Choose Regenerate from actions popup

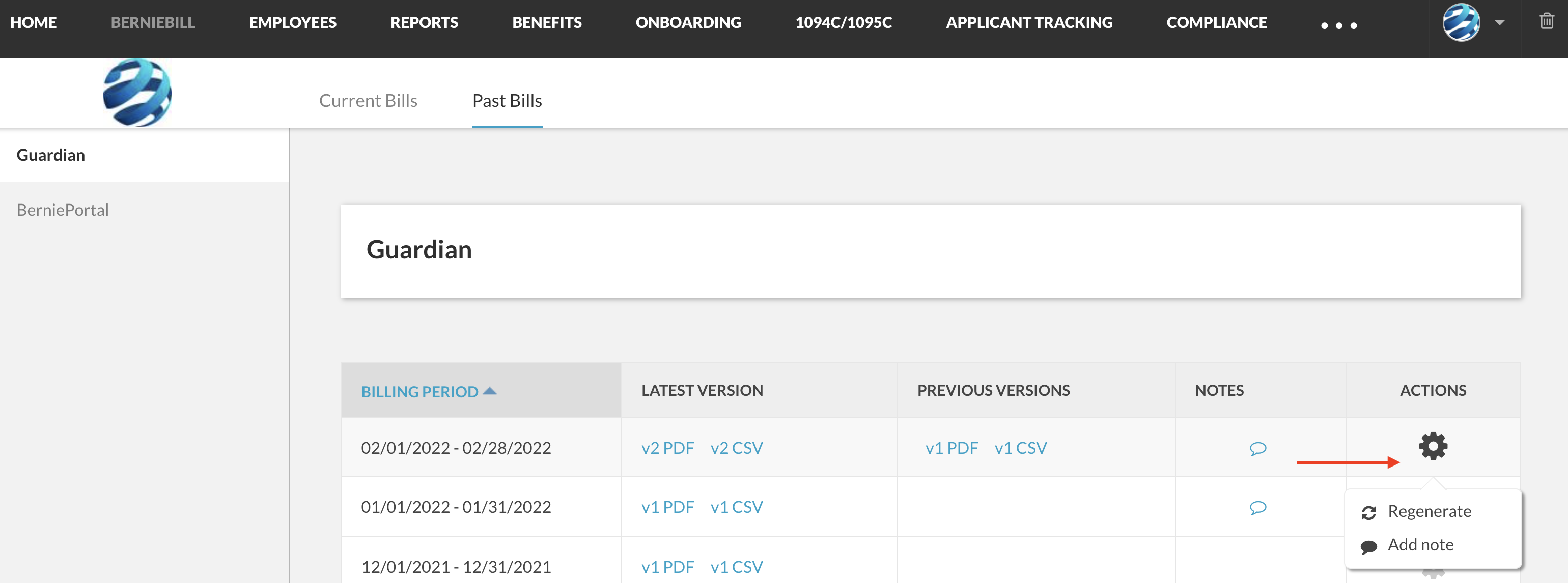pos(1429,511)
